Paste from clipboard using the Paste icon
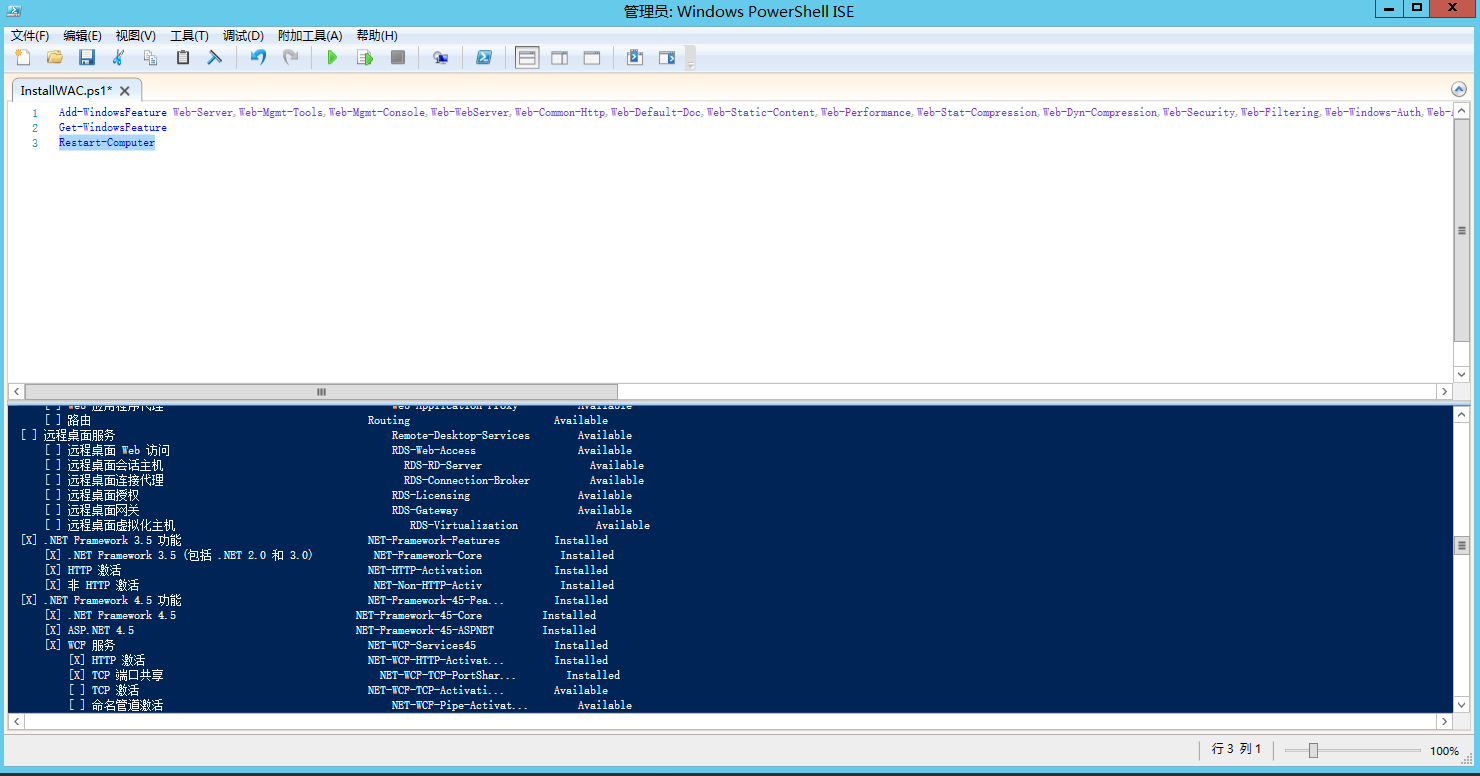The width and height of the screenshot is (1480, 776). pyautogui.click(x=182, y=58)
